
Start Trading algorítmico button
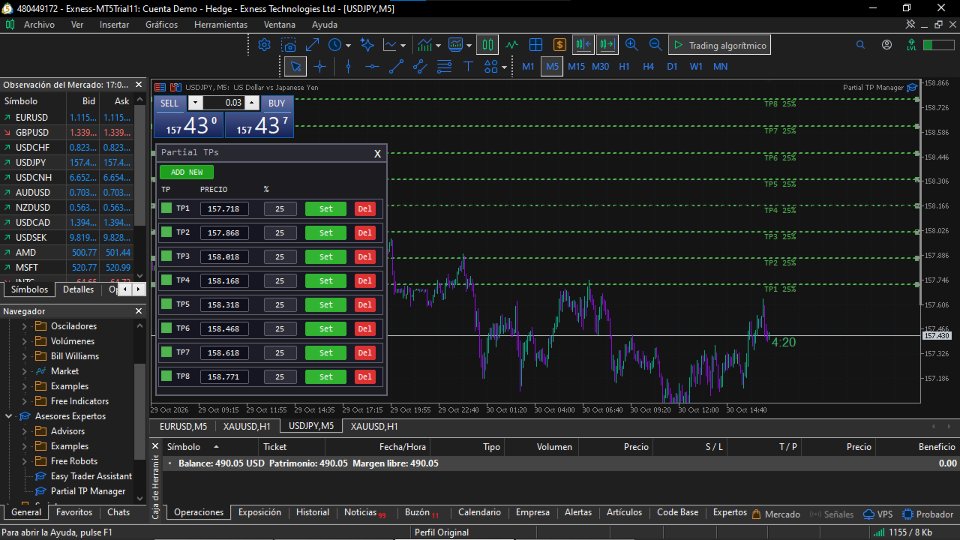coord(720,45)
